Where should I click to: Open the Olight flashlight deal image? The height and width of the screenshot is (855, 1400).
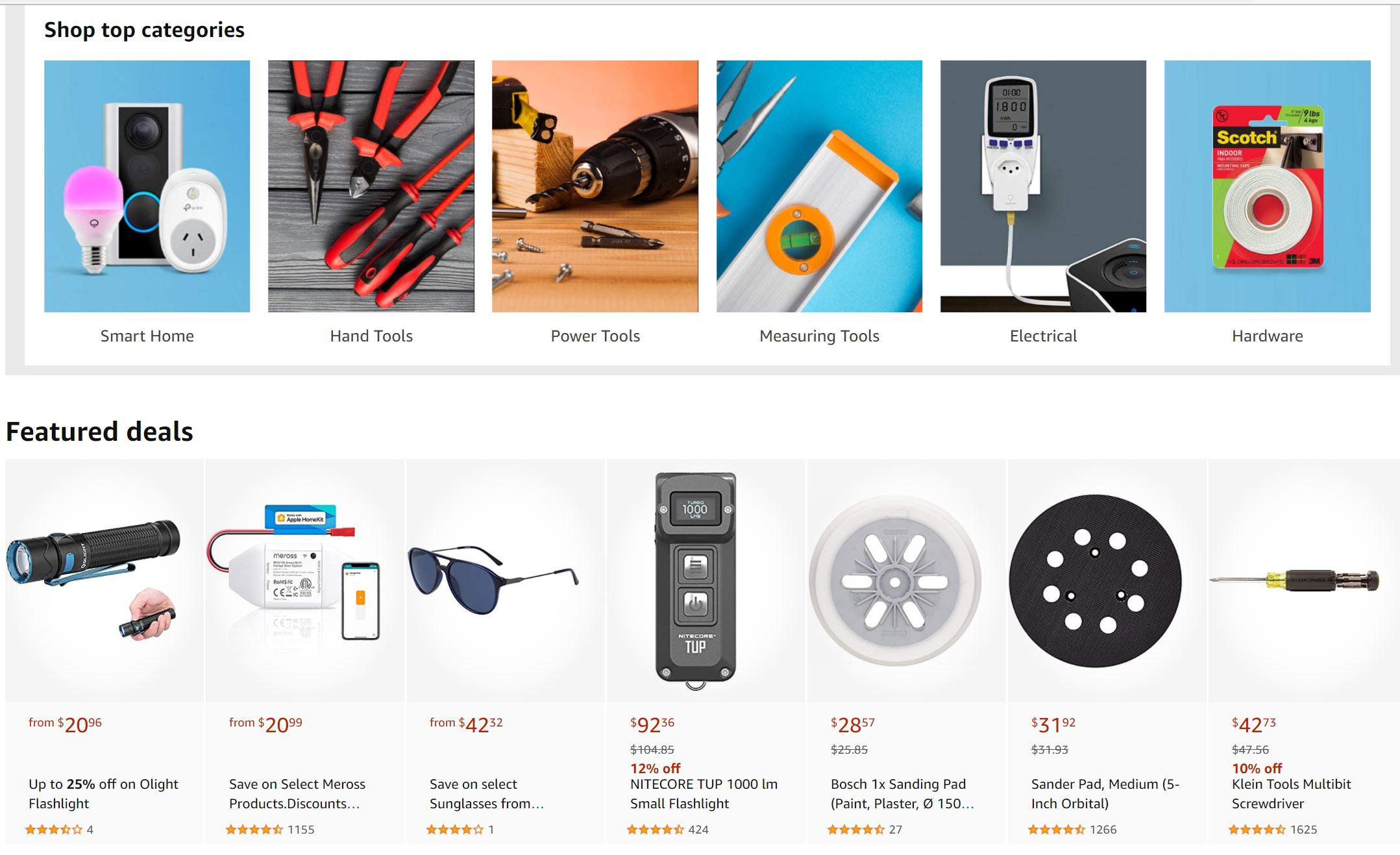point(104,581)
